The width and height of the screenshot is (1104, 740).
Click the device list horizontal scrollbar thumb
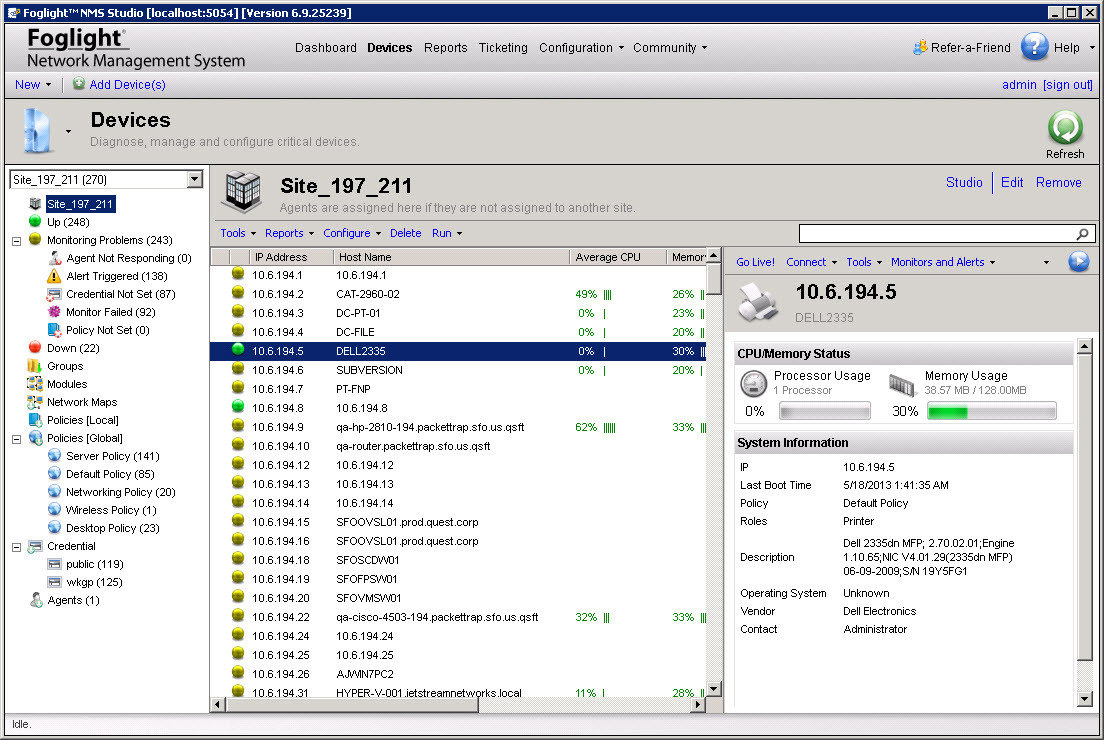(x=352, y=704)
